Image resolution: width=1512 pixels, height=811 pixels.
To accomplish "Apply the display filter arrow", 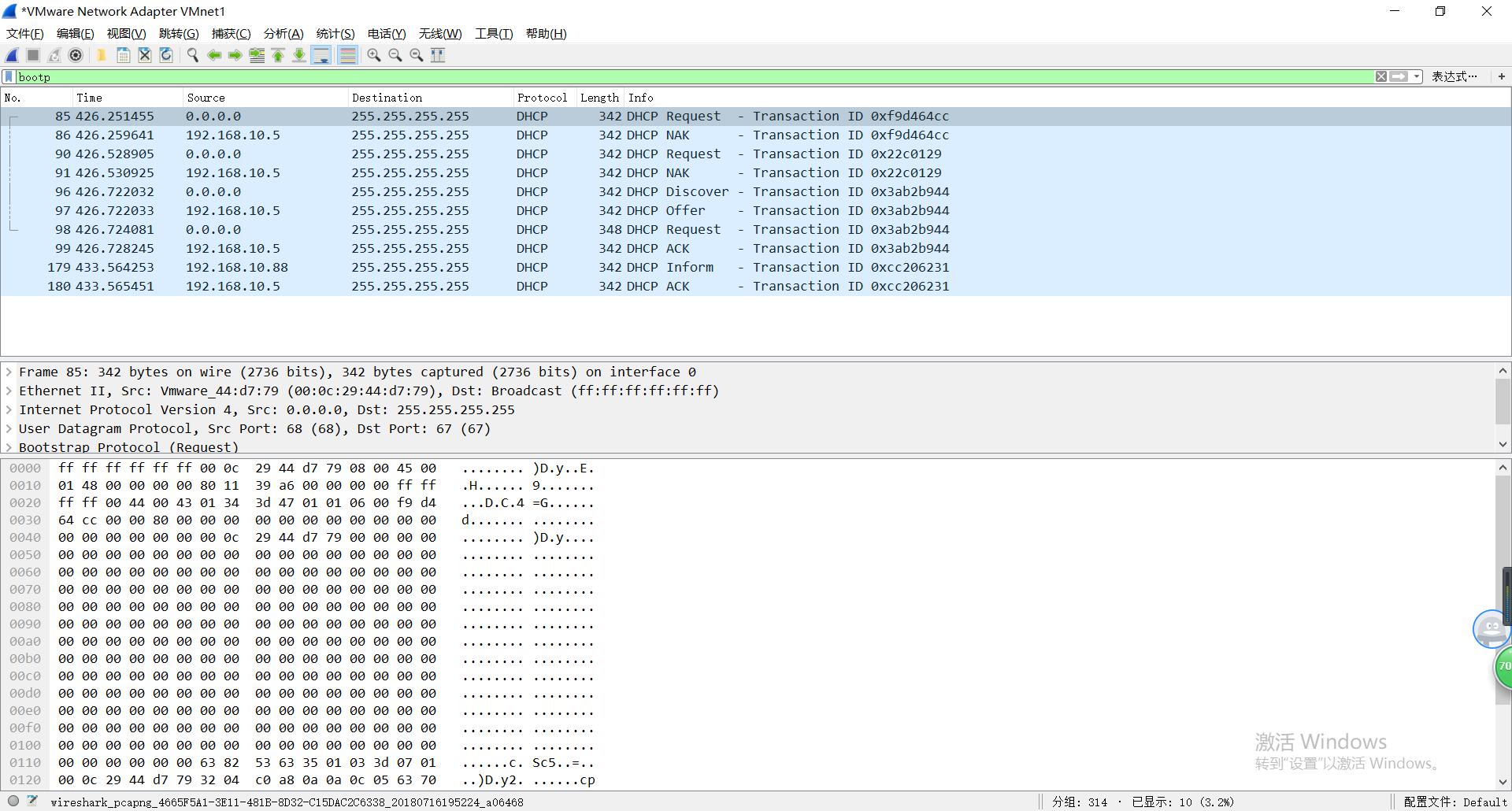I will click(1399, 76).
